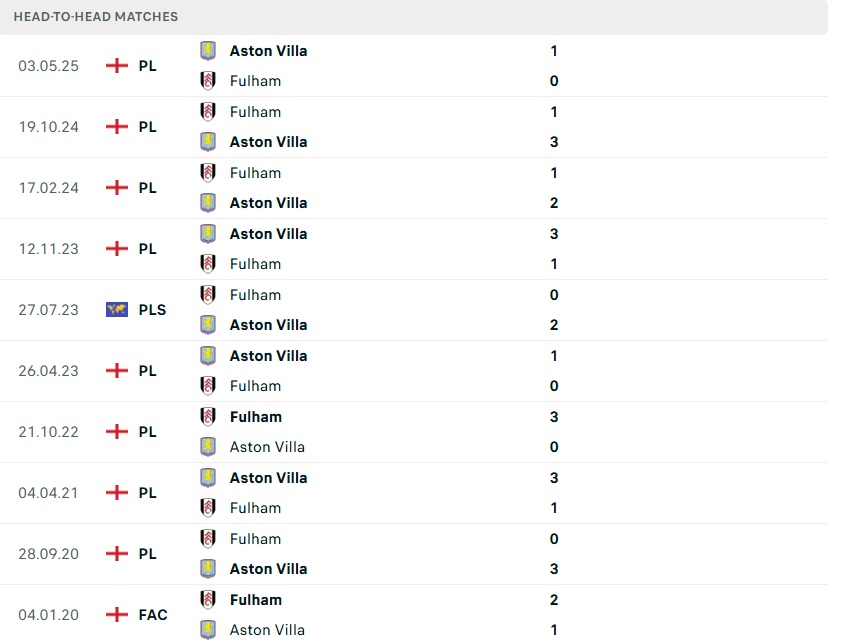Viewport: 841px width, 644px height.
Task: Click the Aston Villa crest in 03.05.25 match
Action: point(208,50)
